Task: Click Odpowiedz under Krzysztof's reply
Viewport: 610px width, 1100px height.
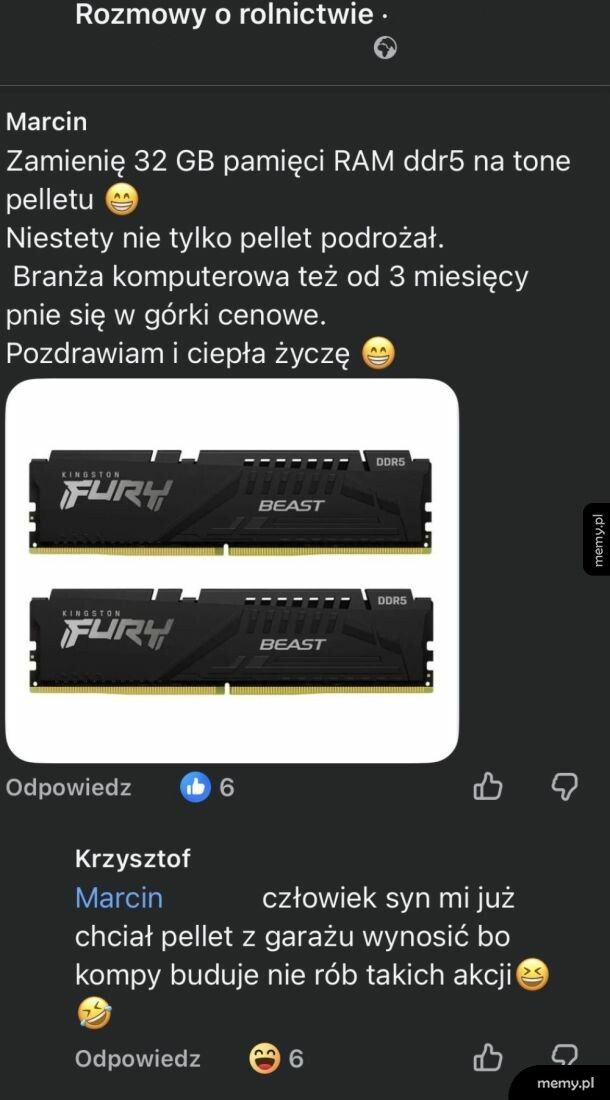Action: [137, 1058]
